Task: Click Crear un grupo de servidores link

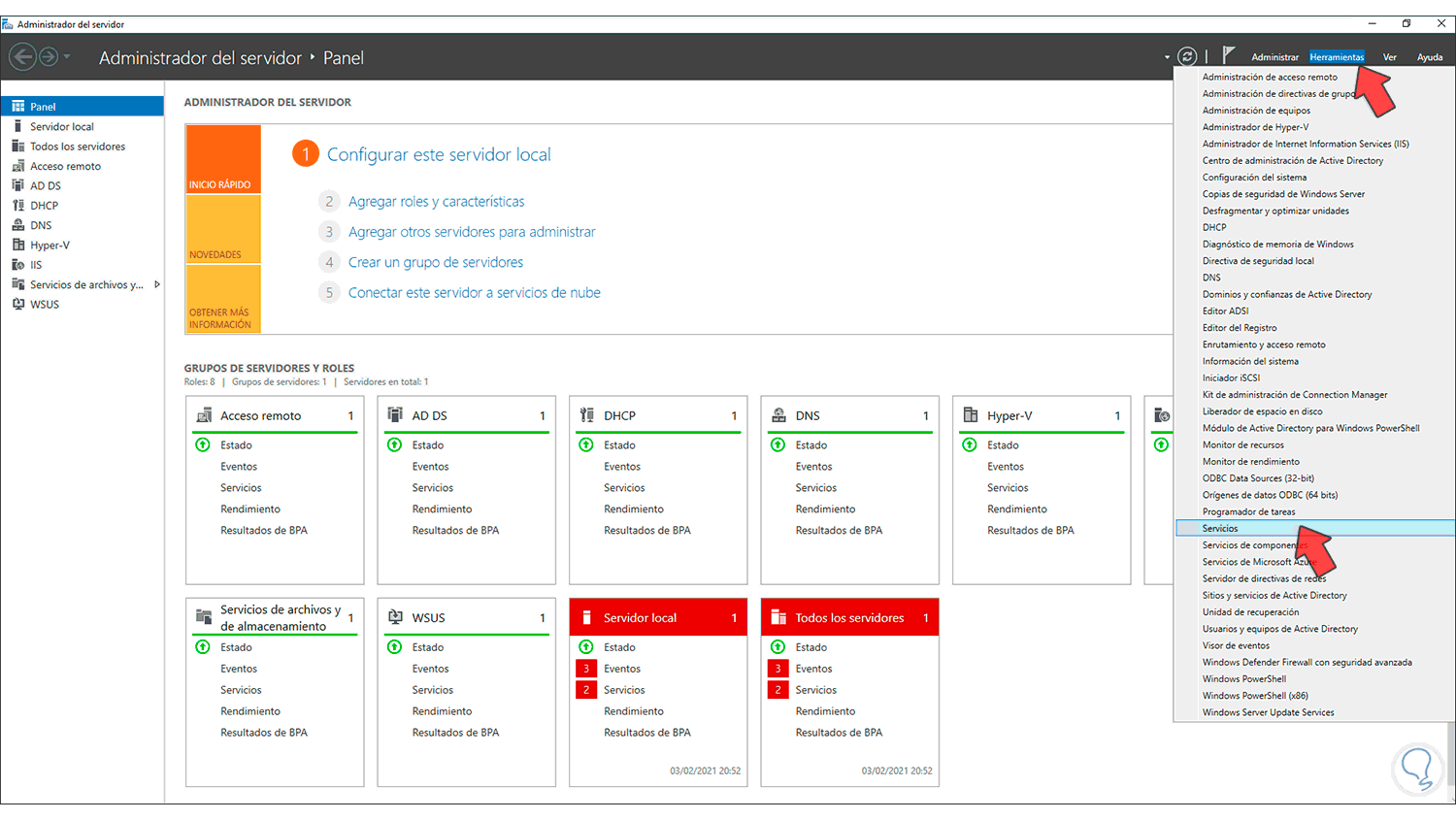Action: click(x=435, y=262)
